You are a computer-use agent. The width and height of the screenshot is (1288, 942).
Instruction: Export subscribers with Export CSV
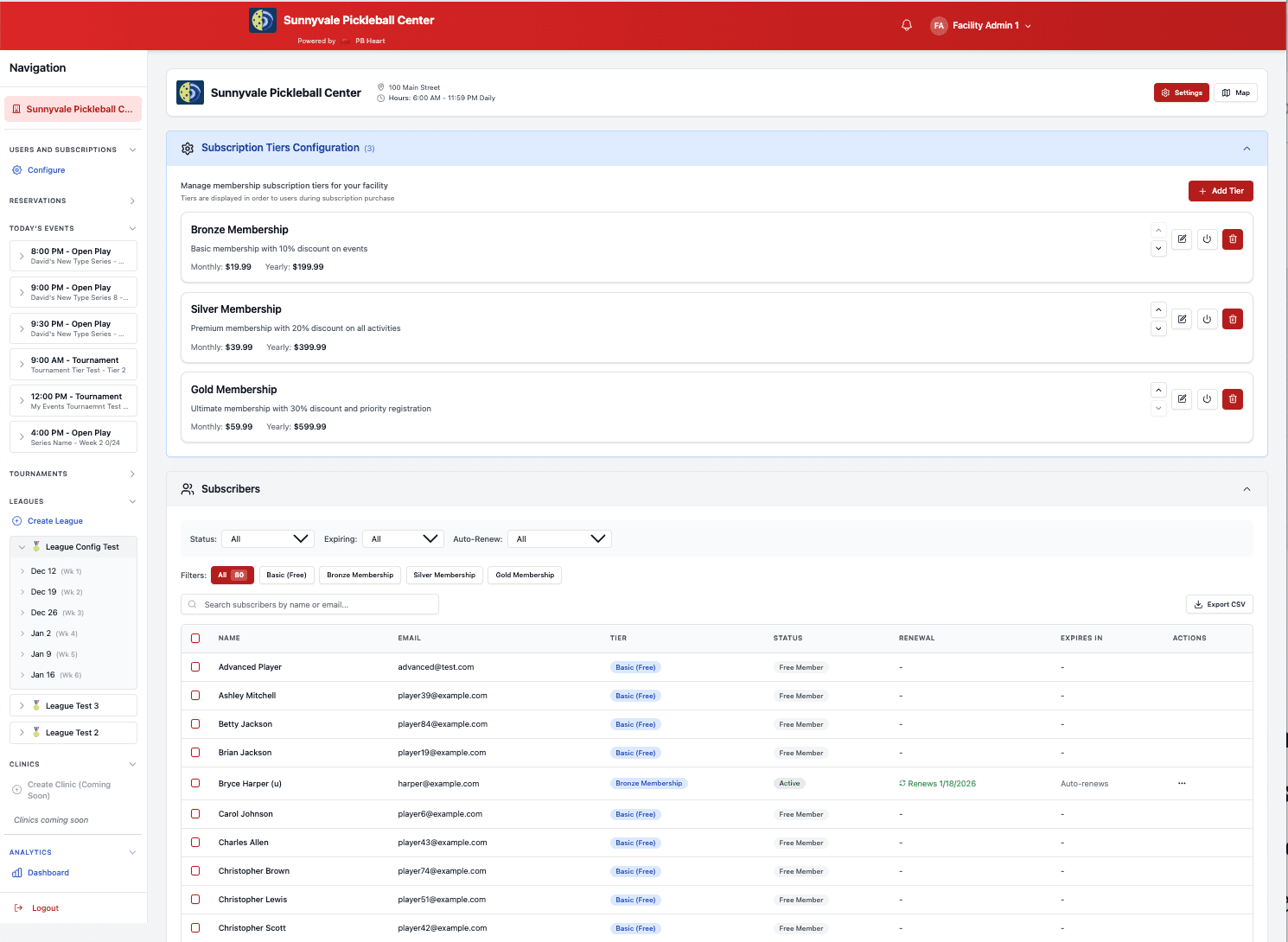1219,605
